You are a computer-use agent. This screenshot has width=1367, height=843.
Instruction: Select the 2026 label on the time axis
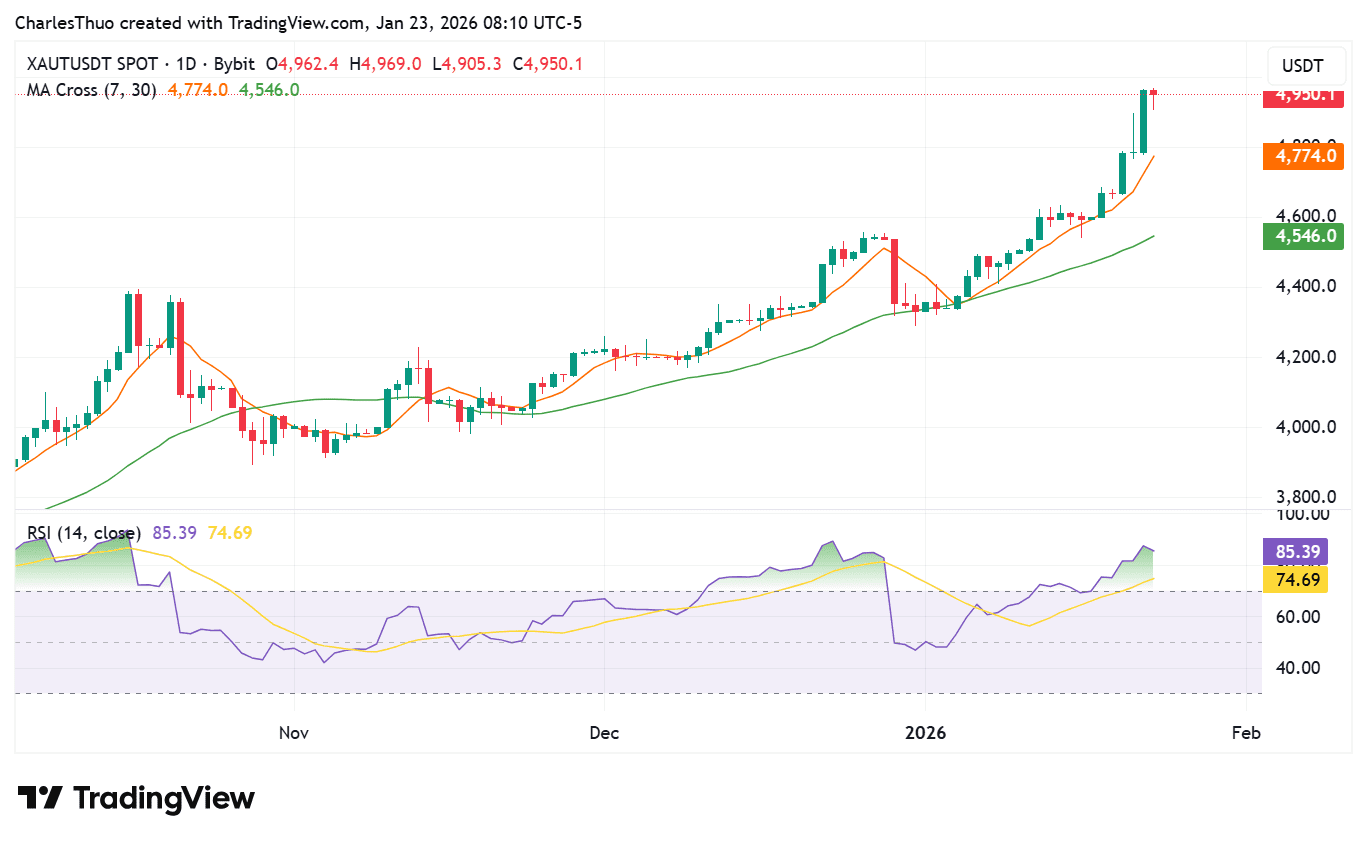[x=926, y=732]
